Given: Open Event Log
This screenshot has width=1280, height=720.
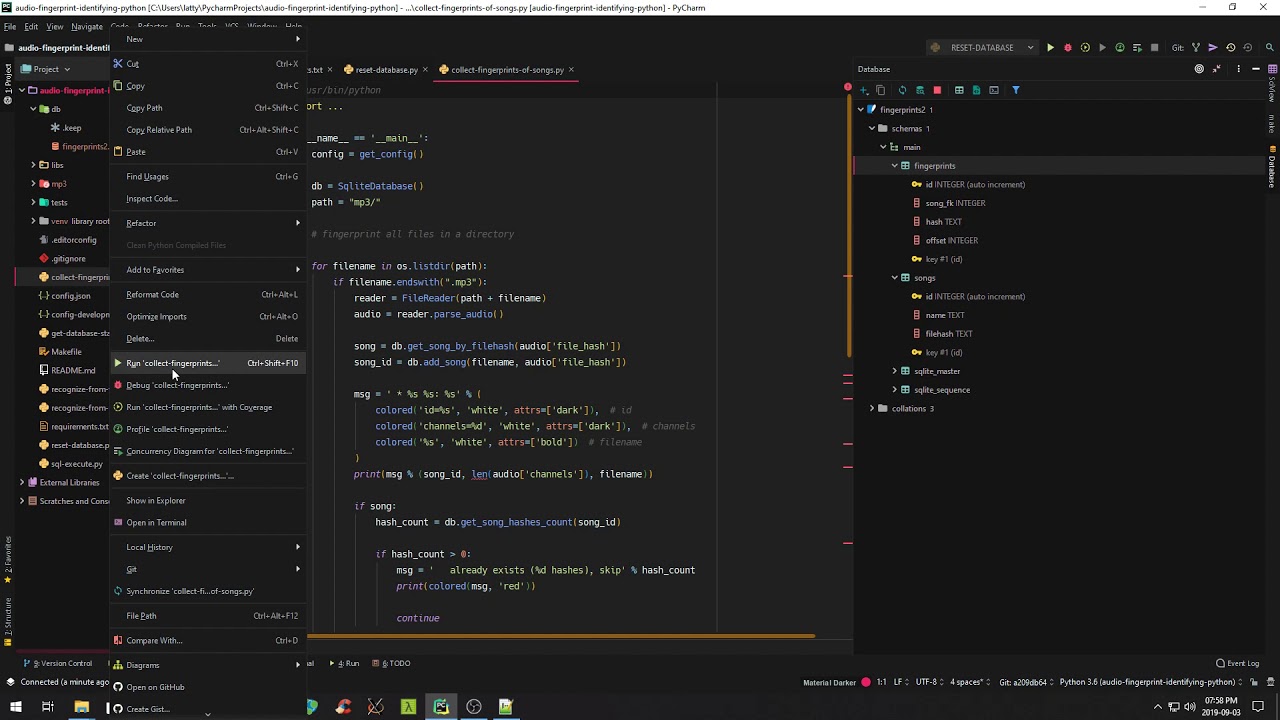Looking at the screenshot, I should [x=1238, y=663].
